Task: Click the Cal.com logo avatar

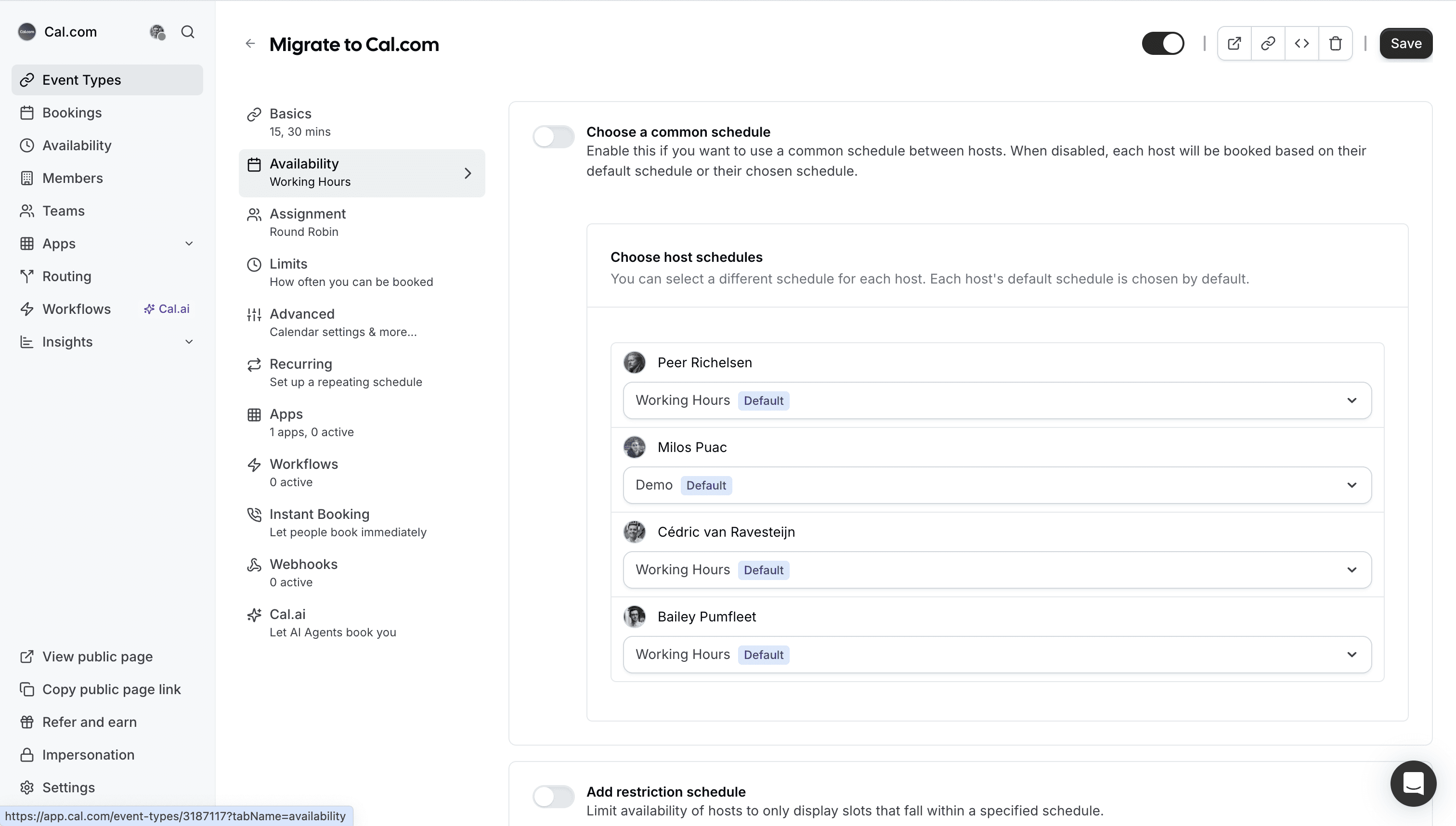Action: coord(26,32)
